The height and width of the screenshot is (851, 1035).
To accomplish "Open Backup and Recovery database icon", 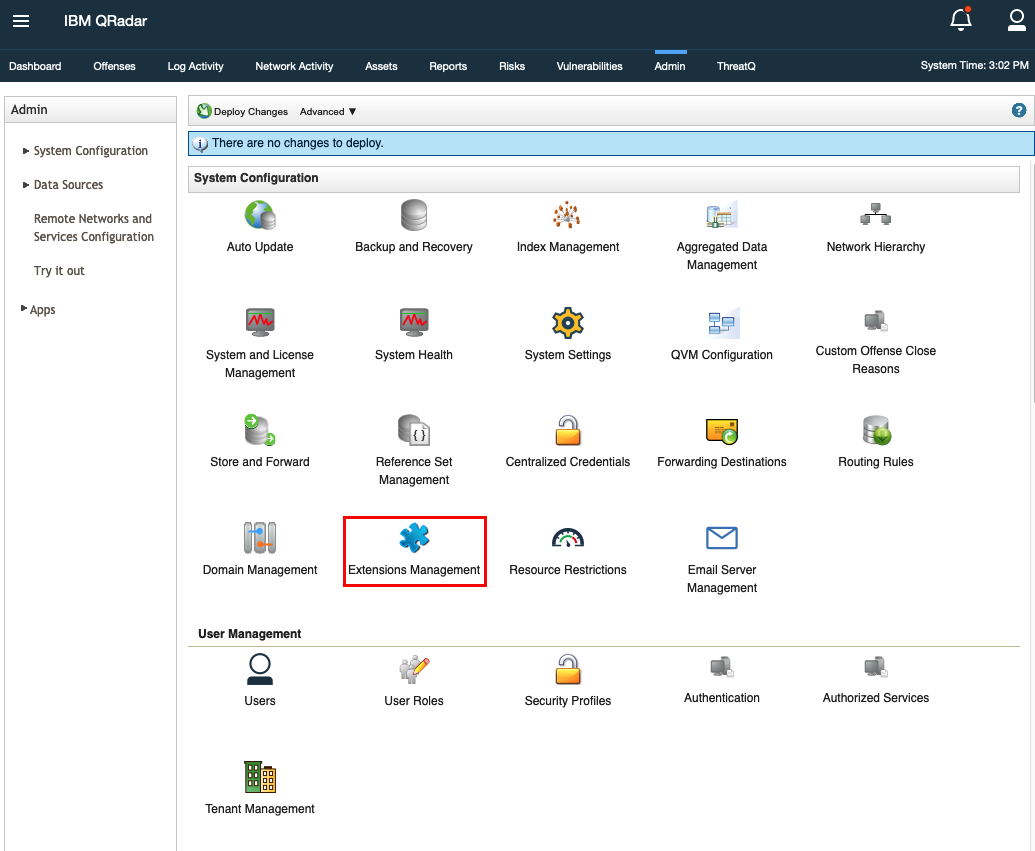I will click(414, 215).
